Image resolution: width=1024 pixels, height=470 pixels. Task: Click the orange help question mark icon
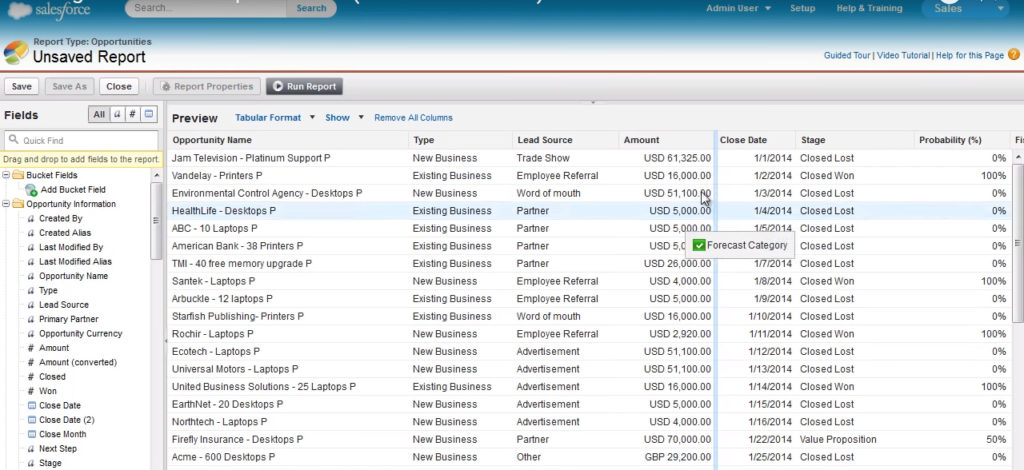click(x=1014, y=55)
